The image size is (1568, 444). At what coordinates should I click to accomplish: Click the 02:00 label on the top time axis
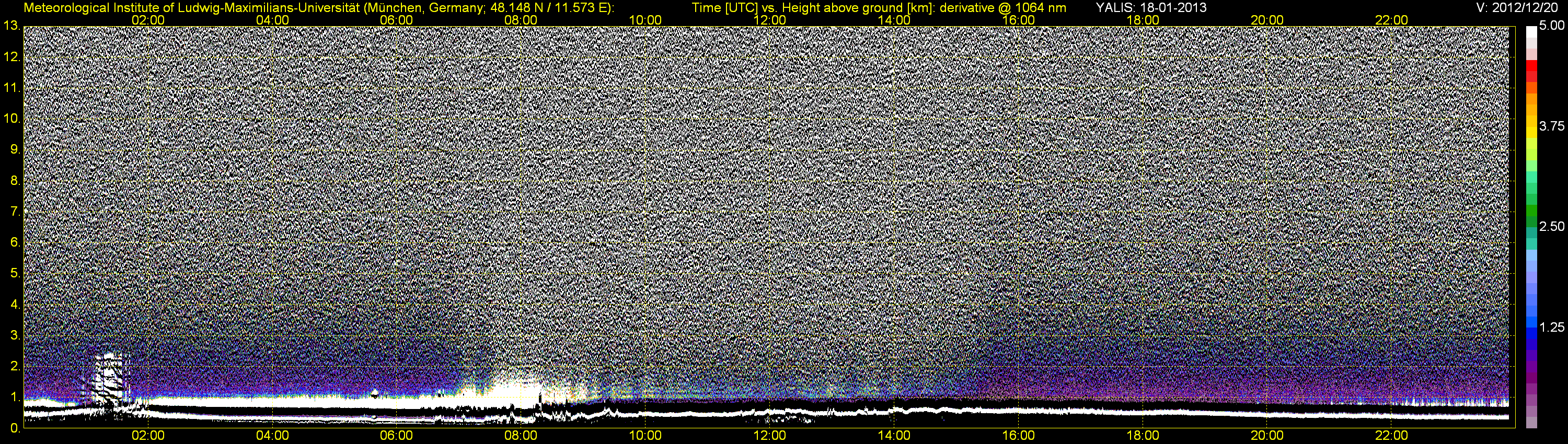[148, 20]
